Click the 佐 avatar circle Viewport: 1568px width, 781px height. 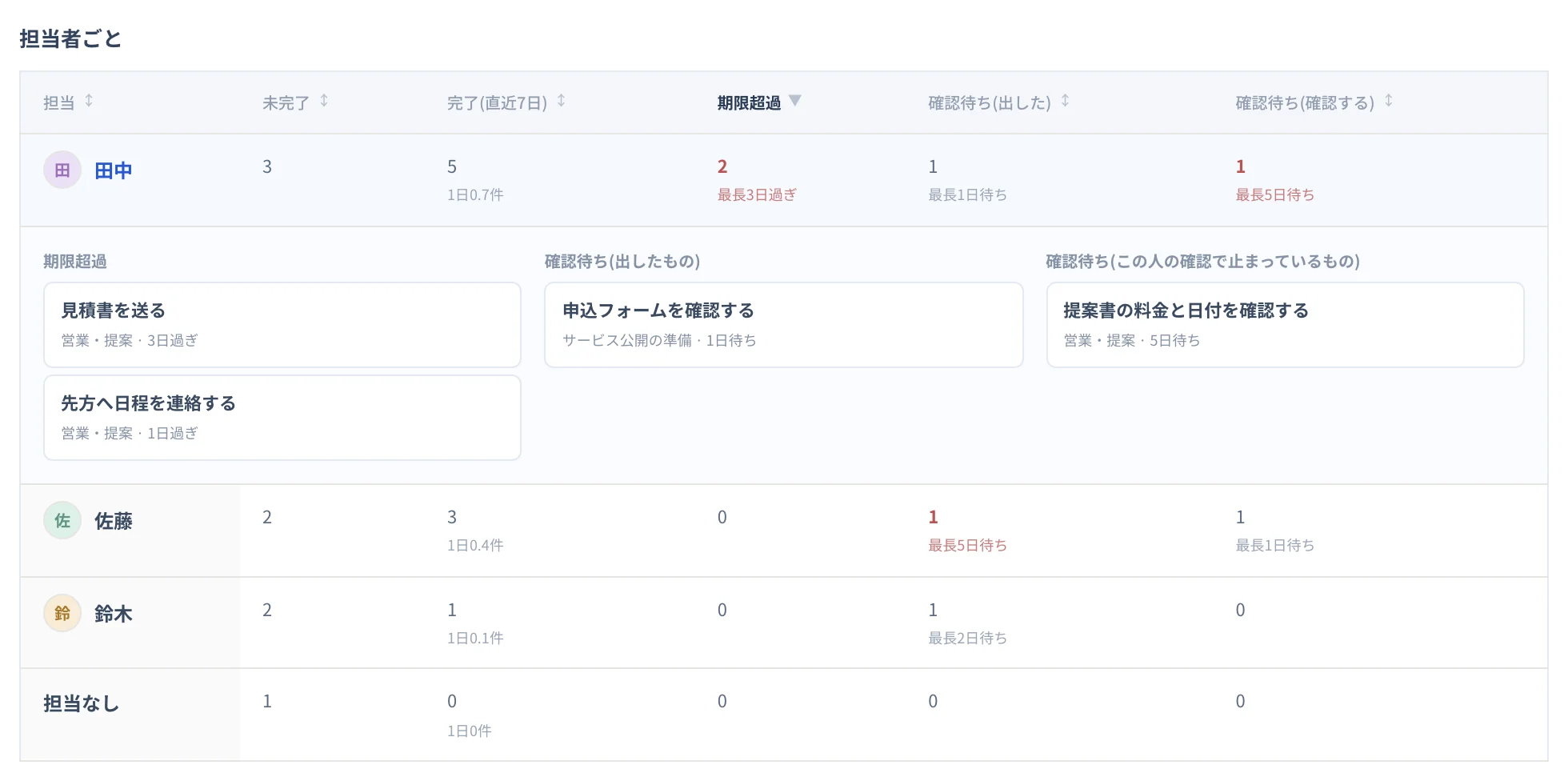[x=62, y=520]
